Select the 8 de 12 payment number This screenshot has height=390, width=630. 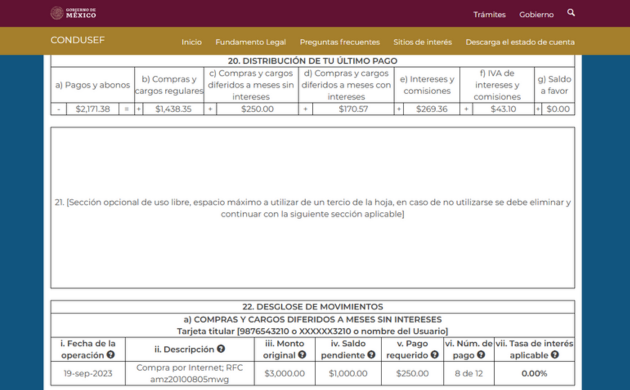tap(468, 373)
